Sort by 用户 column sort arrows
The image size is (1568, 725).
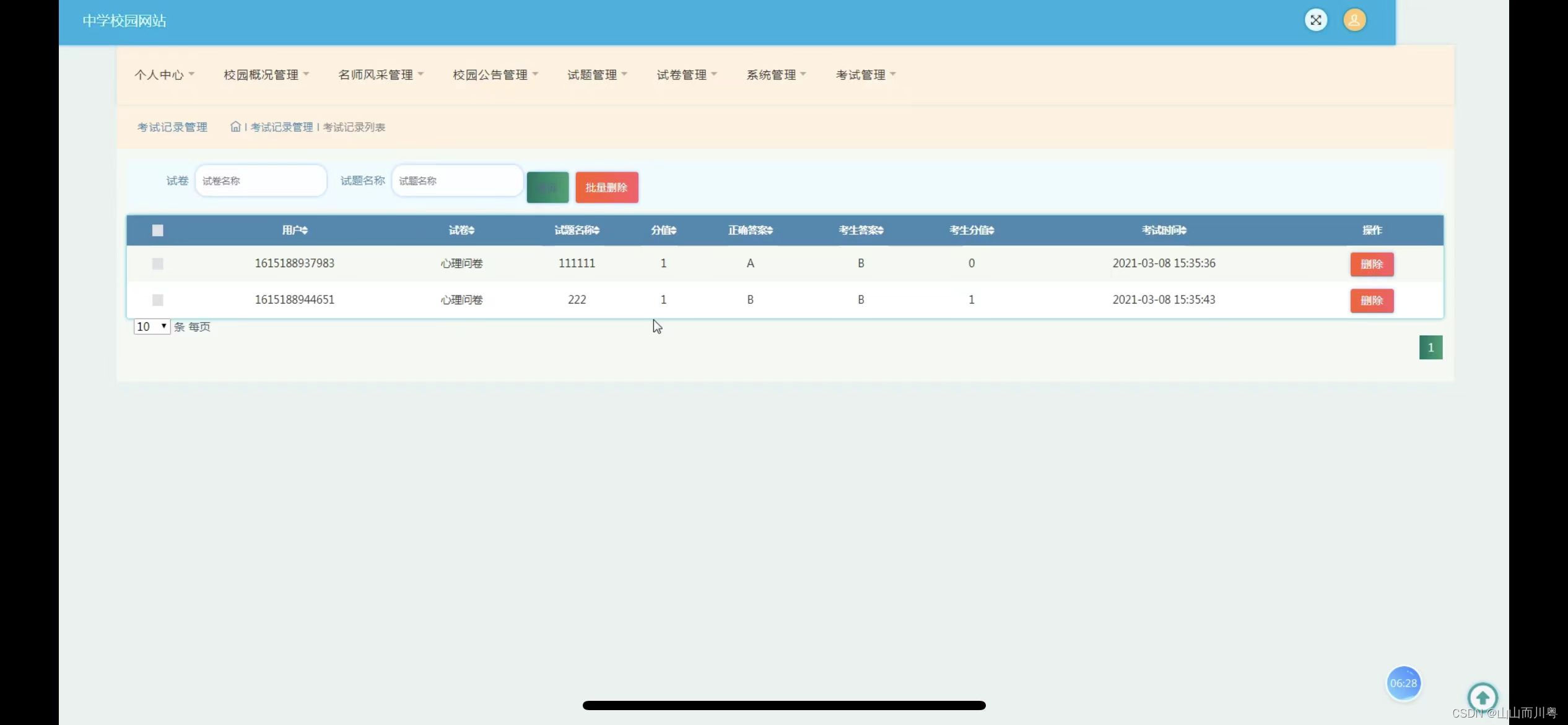[305, 231]
